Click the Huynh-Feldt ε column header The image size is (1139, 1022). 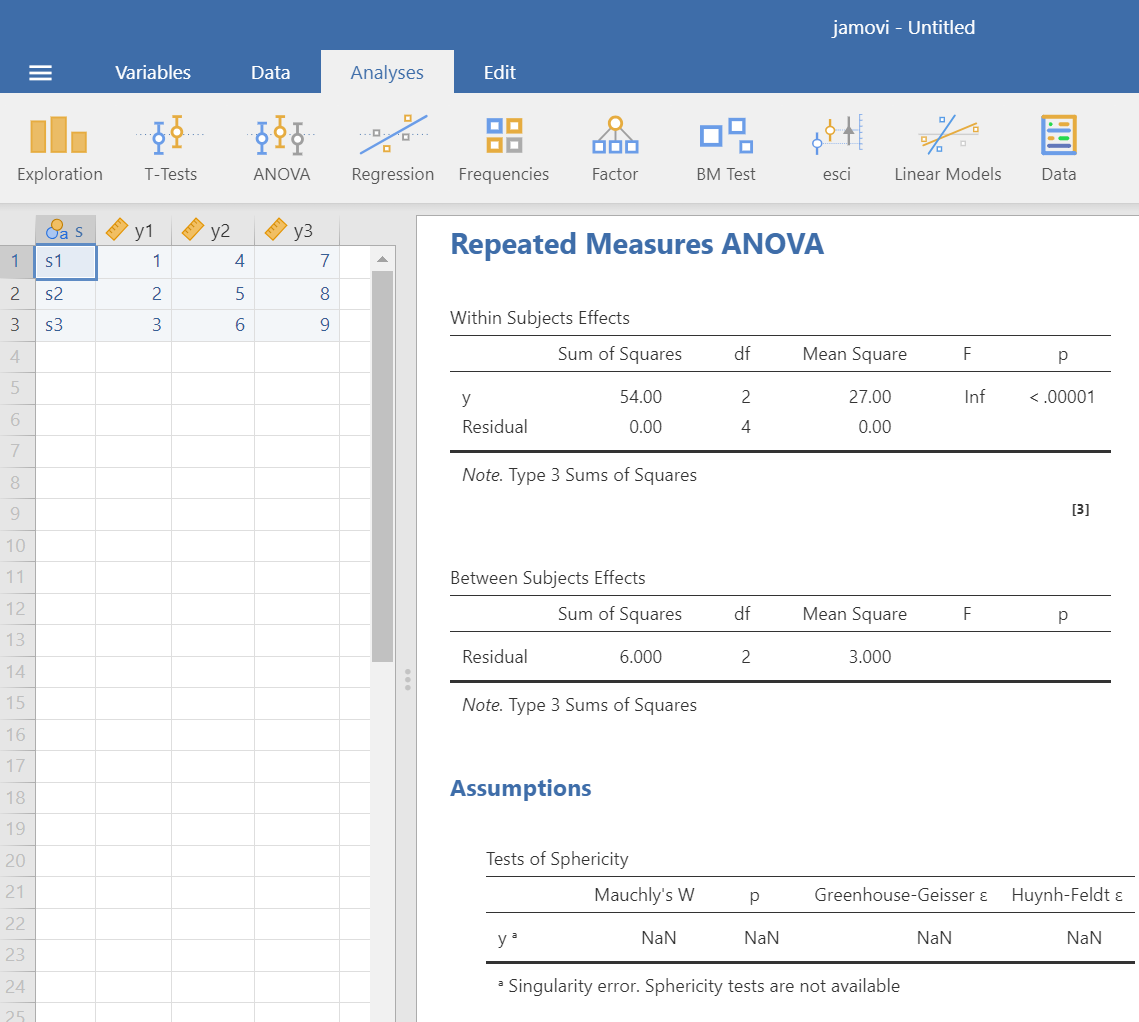pos(1067,896)
